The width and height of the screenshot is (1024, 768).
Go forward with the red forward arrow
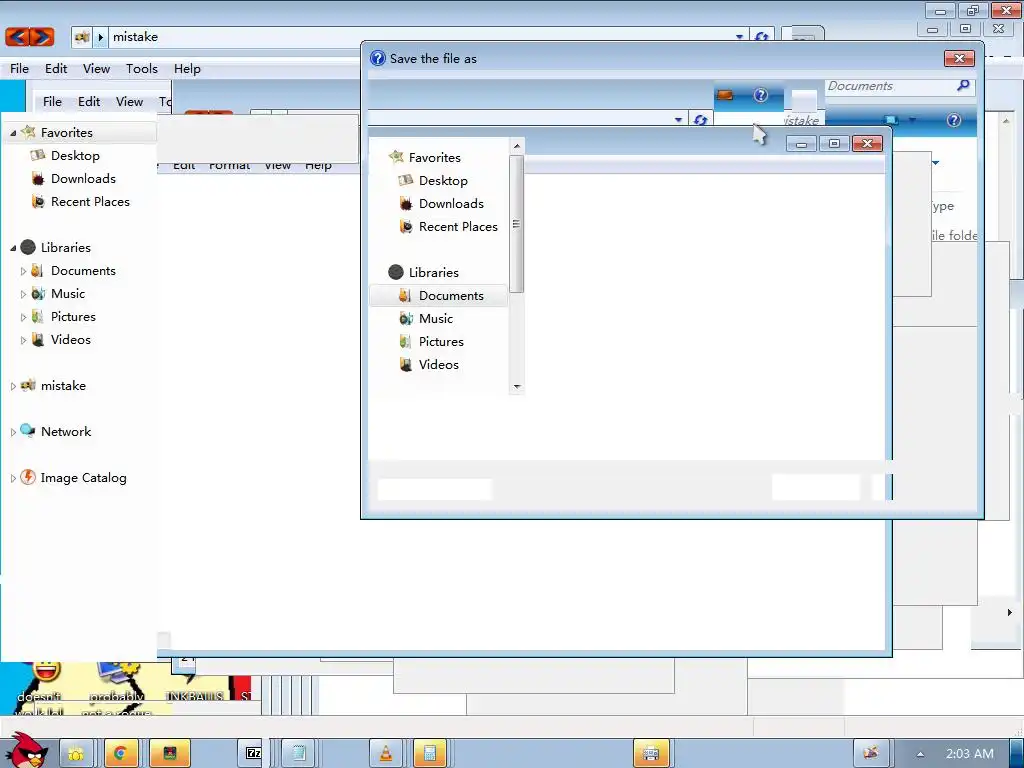[x=41, y=37]
